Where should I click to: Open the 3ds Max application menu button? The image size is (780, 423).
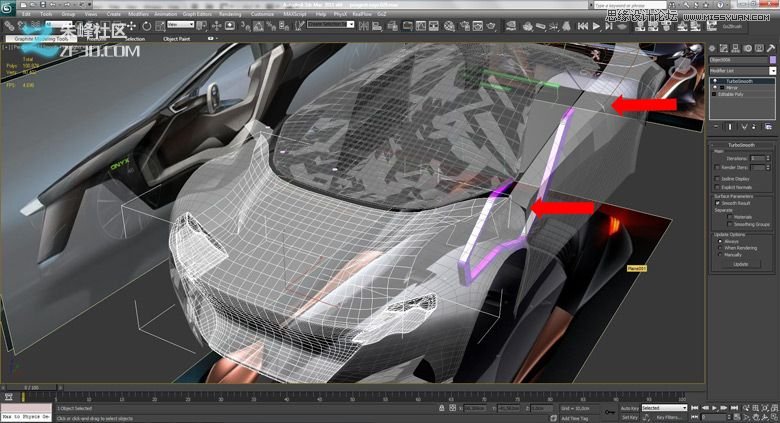pyautogui.click(x=7, y=8)
